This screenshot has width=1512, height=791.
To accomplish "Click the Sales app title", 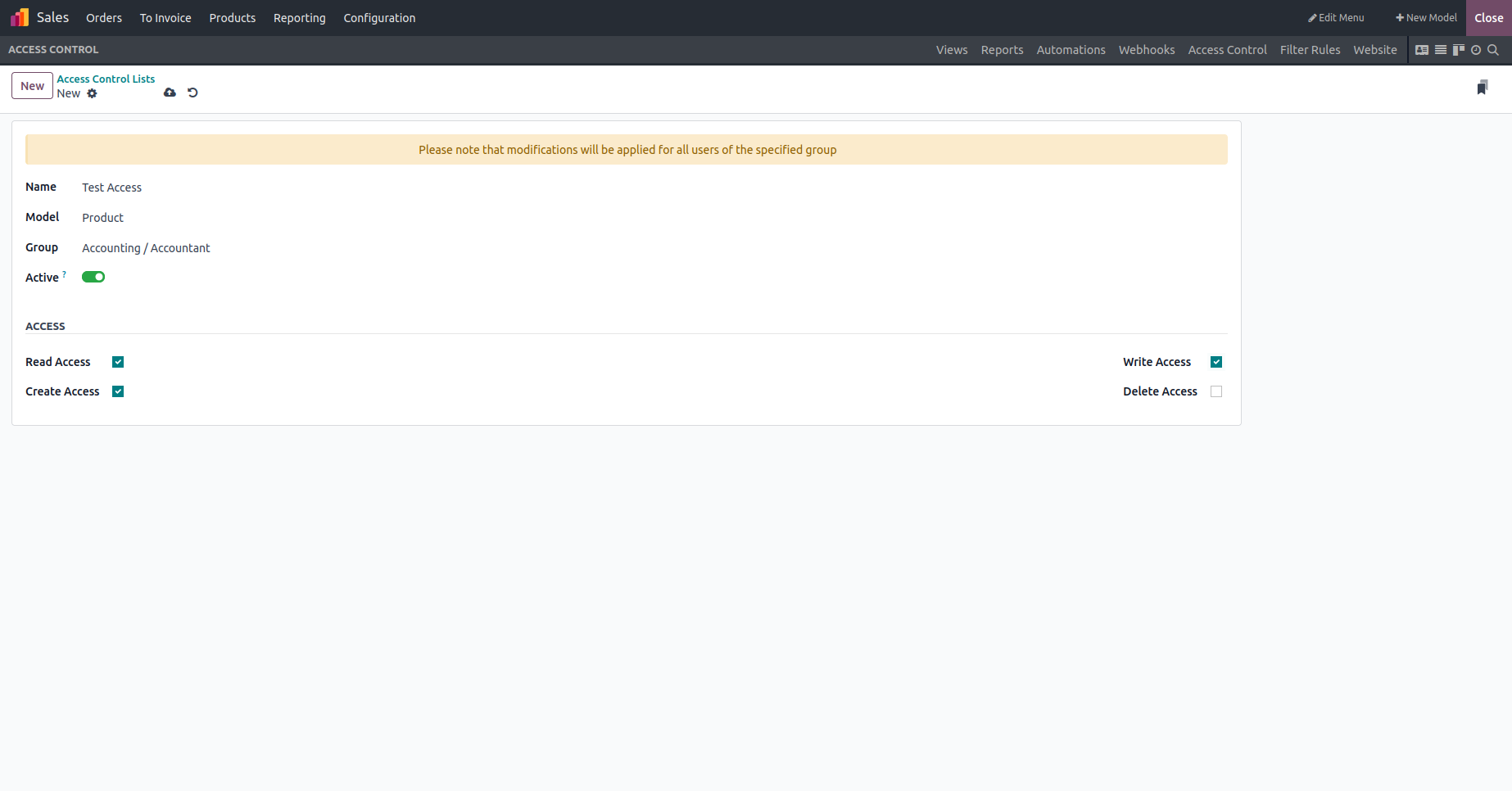I will pyautogui.click(x=52, y=17).
